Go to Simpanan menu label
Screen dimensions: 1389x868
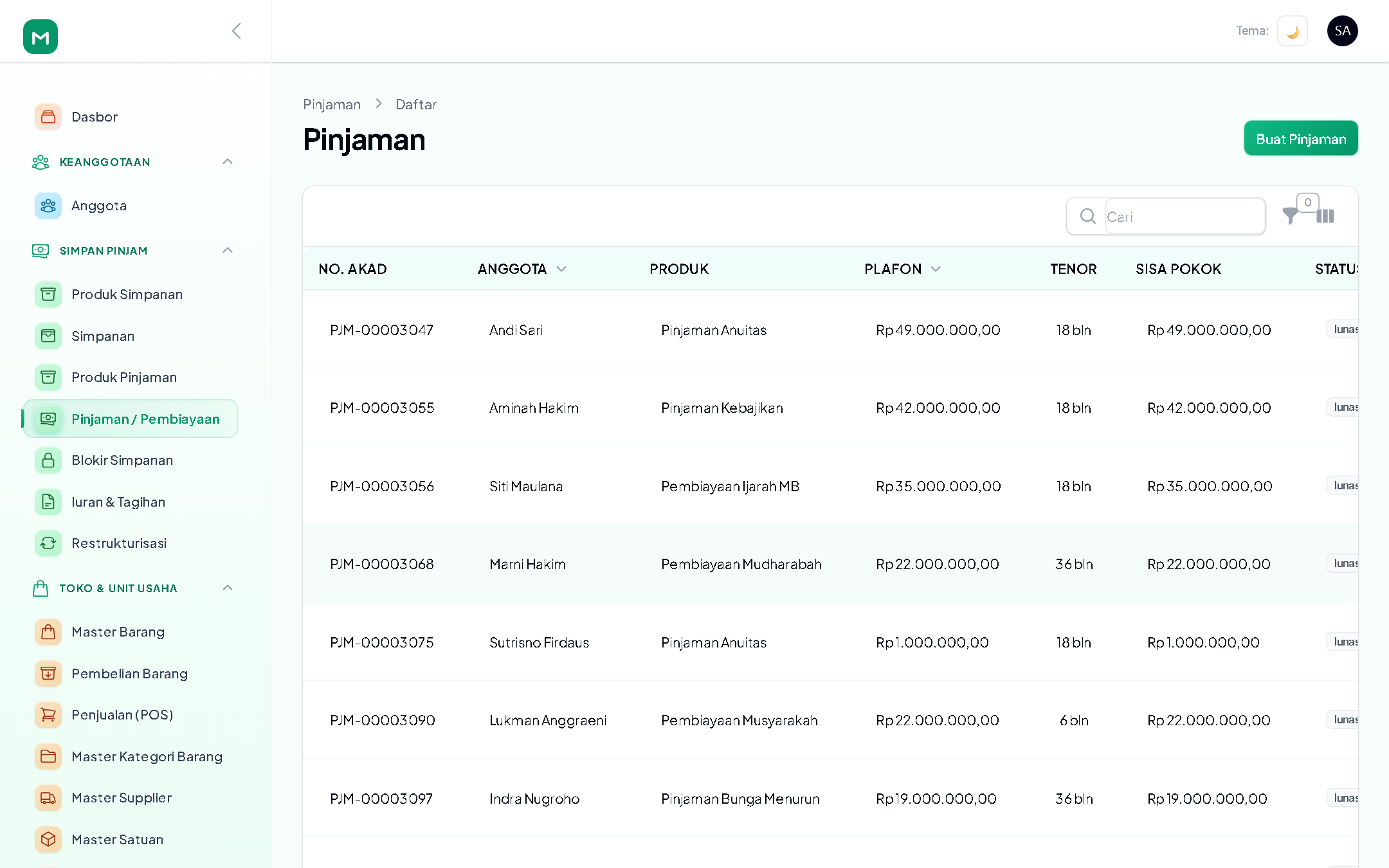tap(103, 336)
